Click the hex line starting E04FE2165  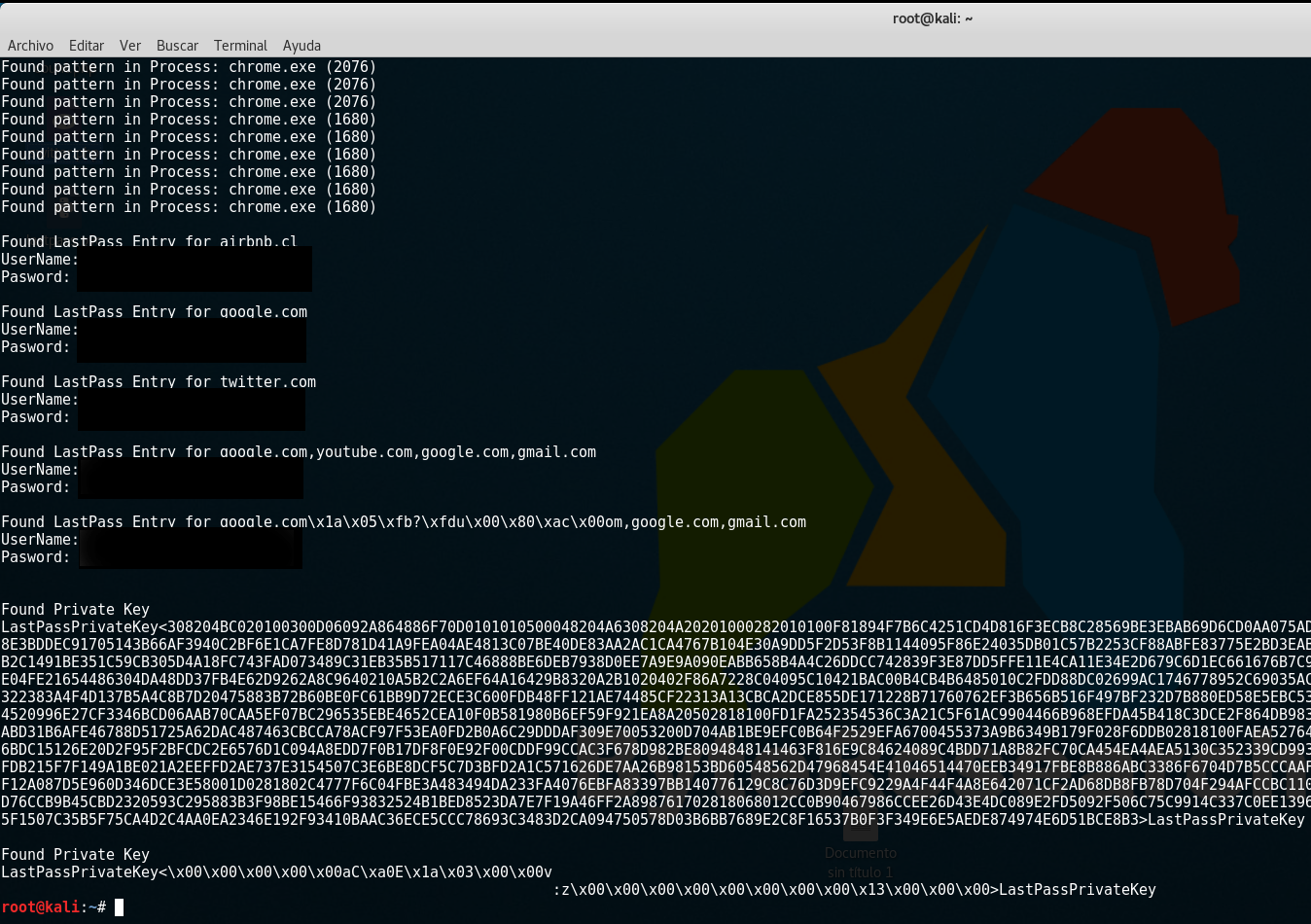(655, 680)
